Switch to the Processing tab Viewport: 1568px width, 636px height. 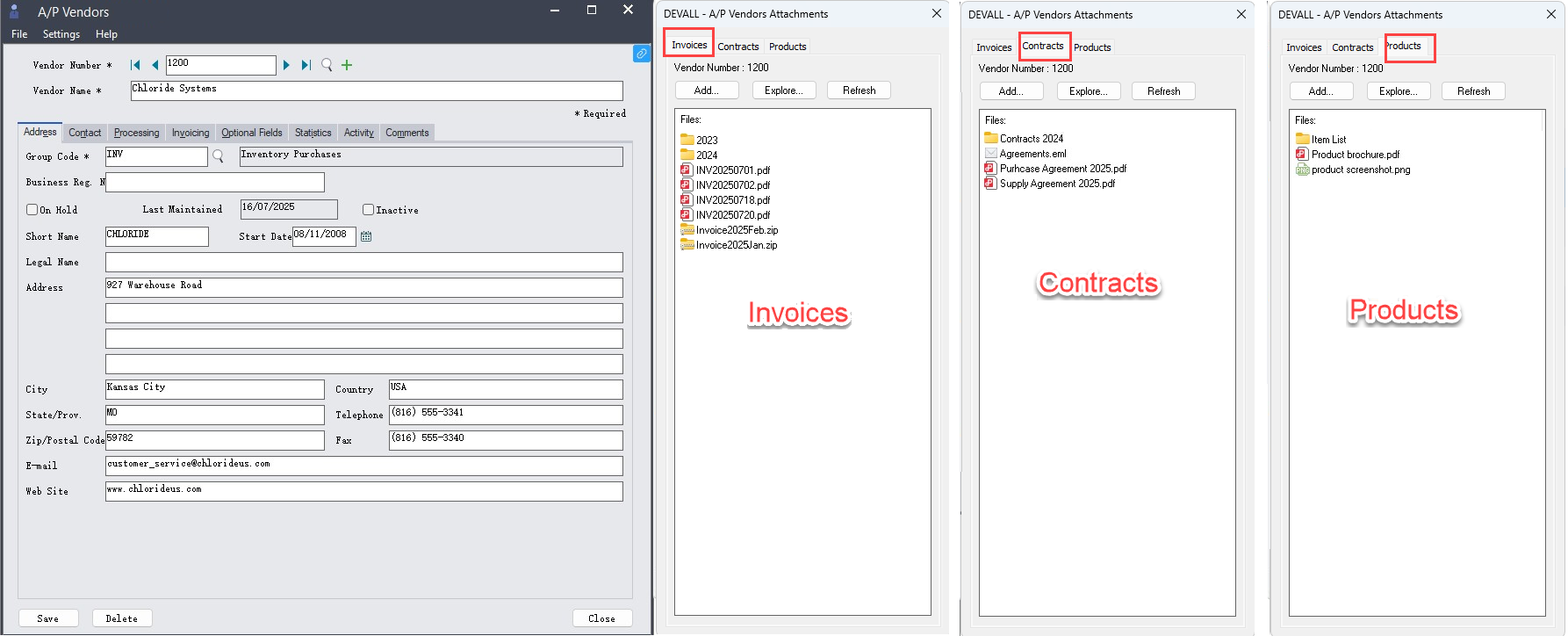pos(136,133)
